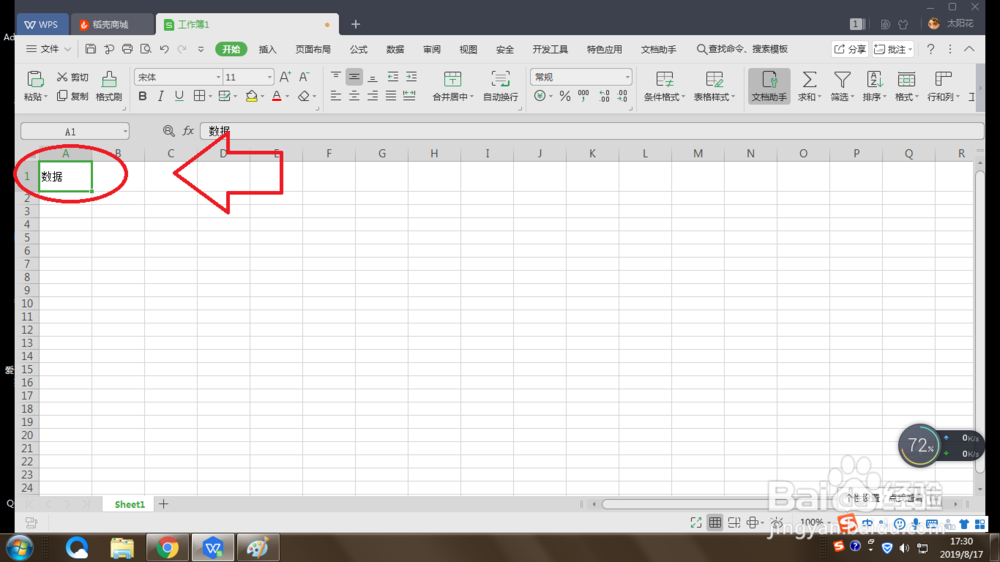Click the search command box (查找命令)

[x=742, y=49]
